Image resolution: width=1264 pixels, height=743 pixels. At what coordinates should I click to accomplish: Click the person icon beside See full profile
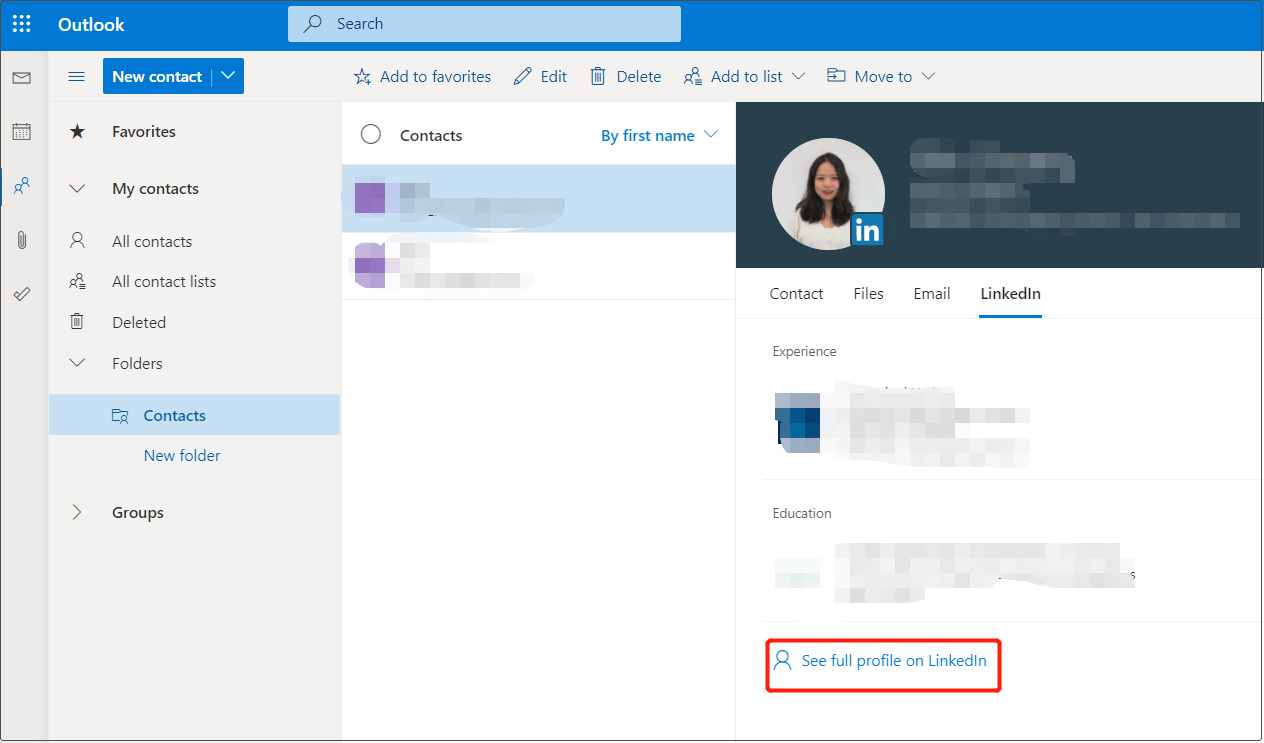click(782, 660)
